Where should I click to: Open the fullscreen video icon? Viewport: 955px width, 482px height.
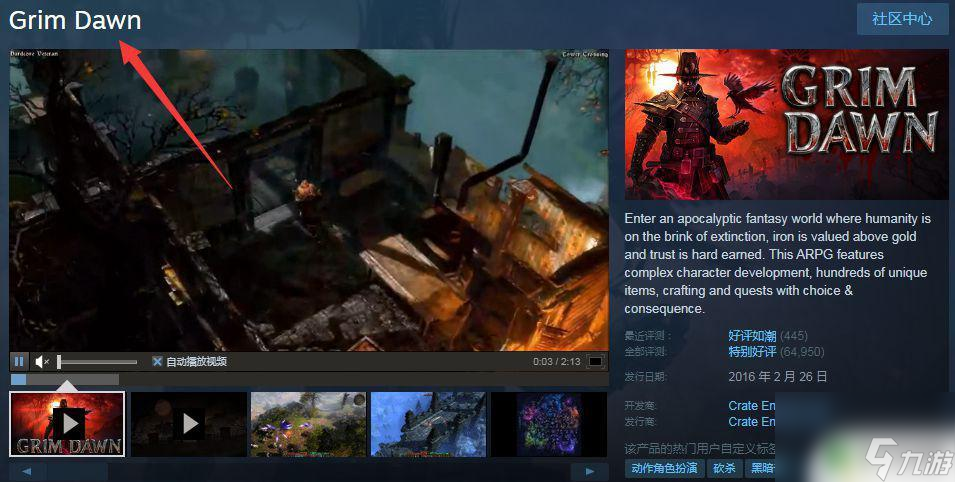595,361
